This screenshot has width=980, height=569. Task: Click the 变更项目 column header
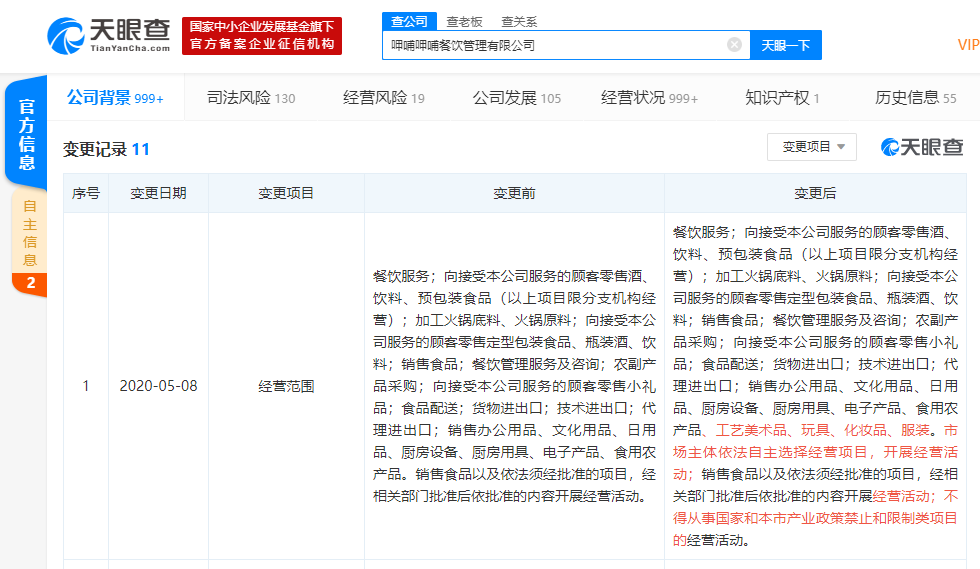pos(286,193)
